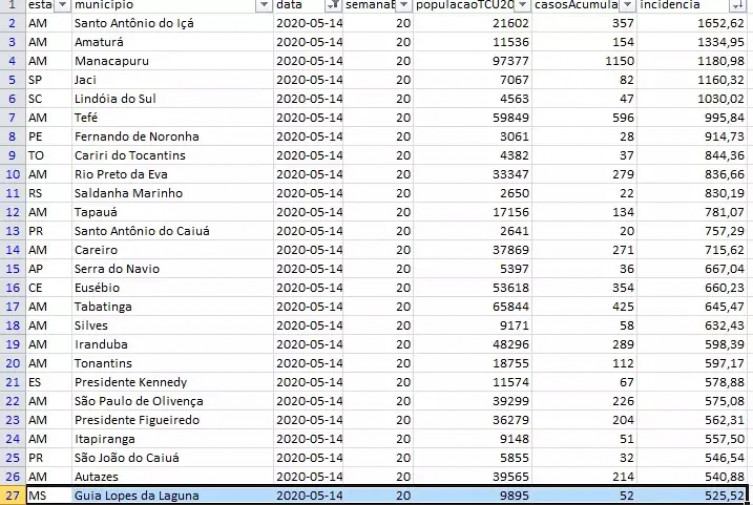Click the incidencia column header
Screen dimensions: 753x505
tap(692, 6)
